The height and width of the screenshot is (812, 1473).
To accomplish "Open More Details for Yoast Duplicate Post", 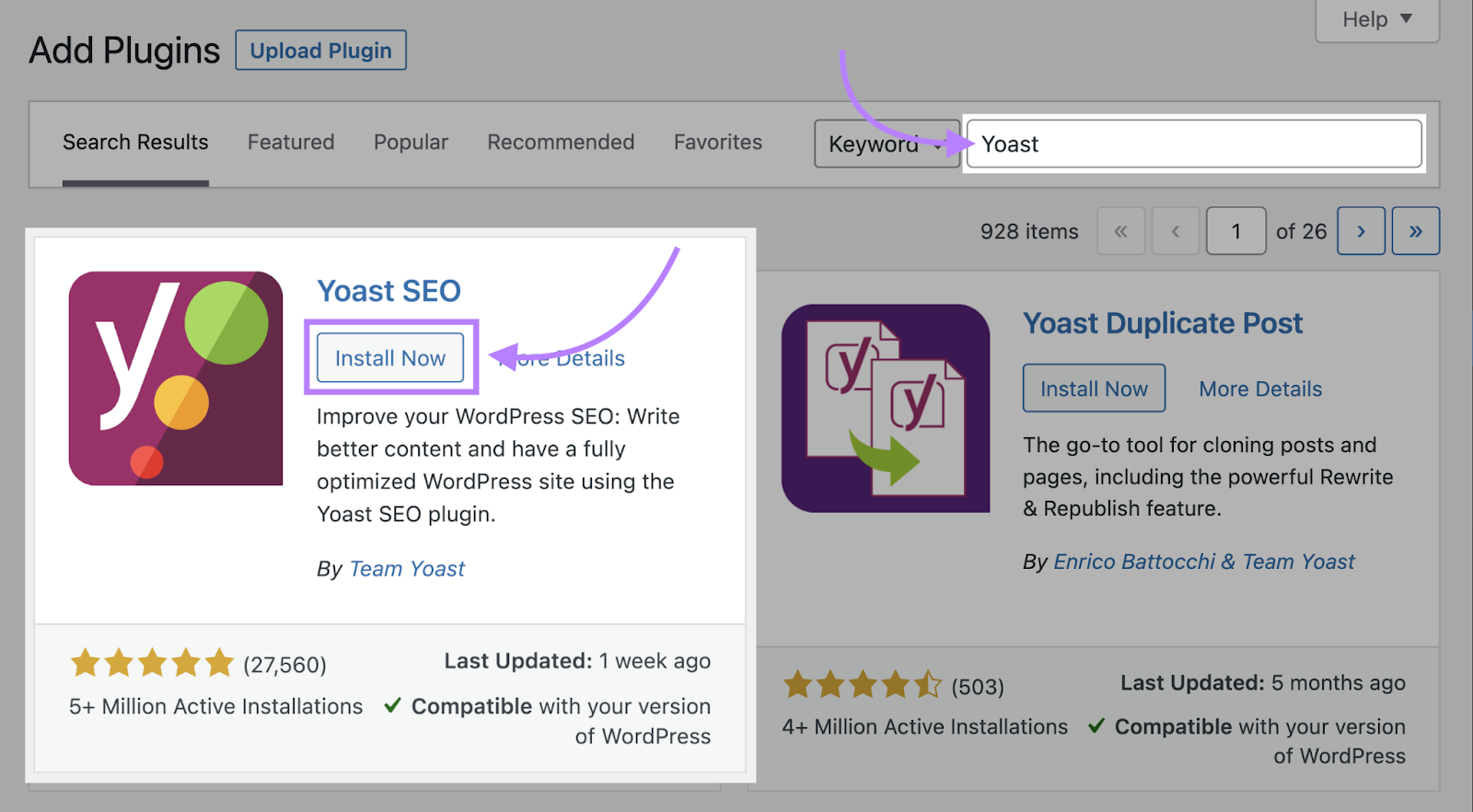I will click(x=1259, y=388).
